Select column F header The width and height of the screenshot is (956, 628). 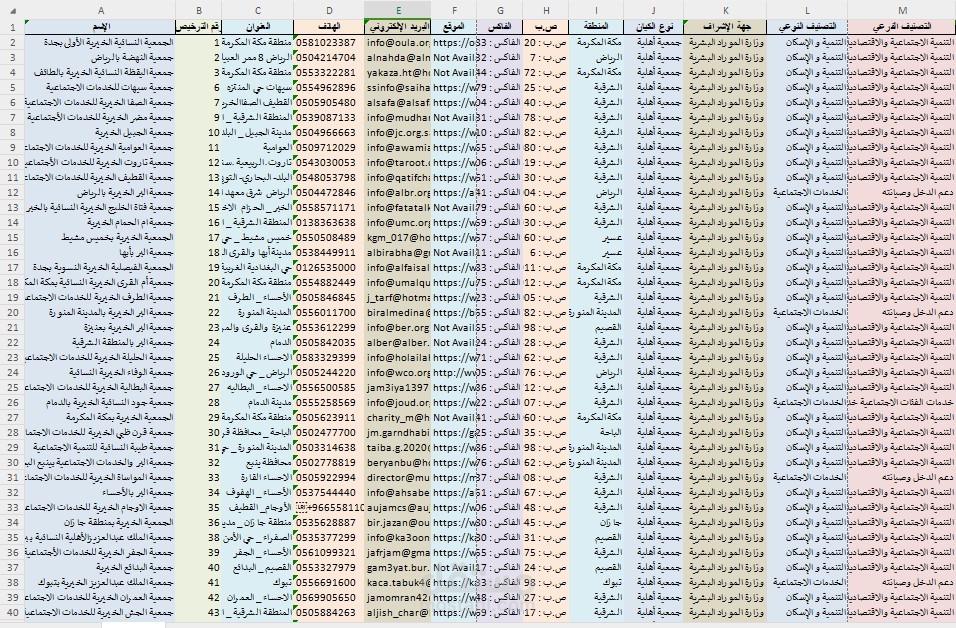(x=454, y=10)
